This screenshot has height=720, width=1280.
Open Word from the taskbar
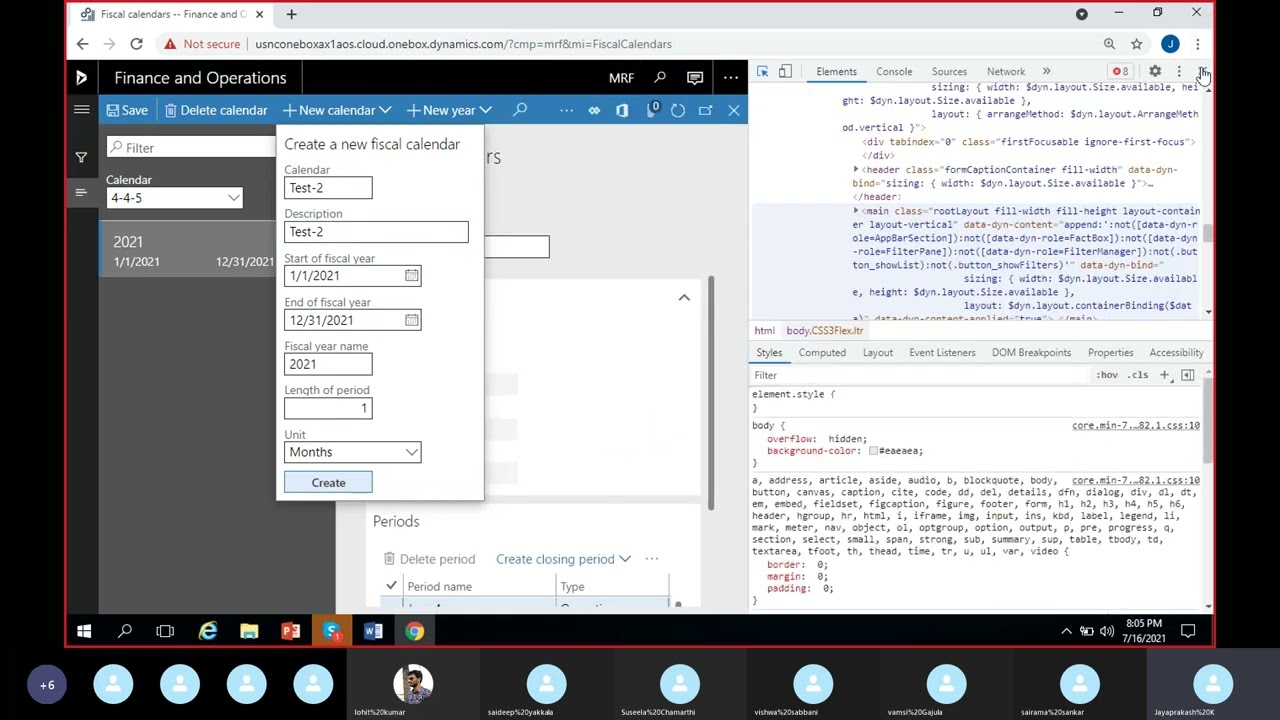pyautogui.click(x=373, y=631)
